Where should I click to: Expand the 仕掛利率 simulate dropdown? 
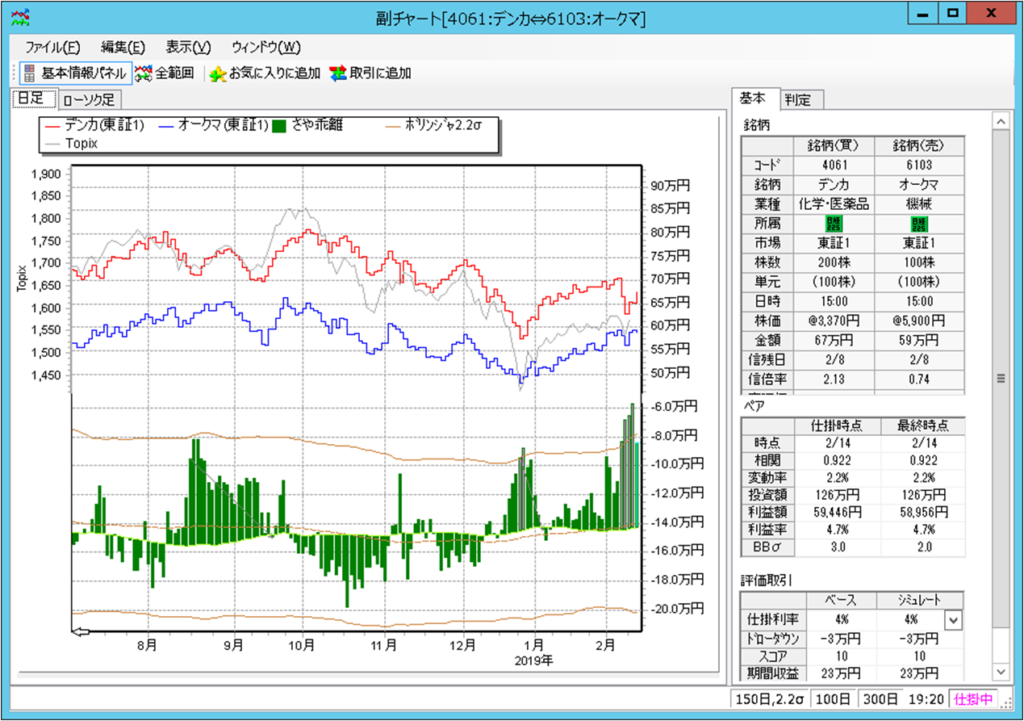click(x=953, y=620)
